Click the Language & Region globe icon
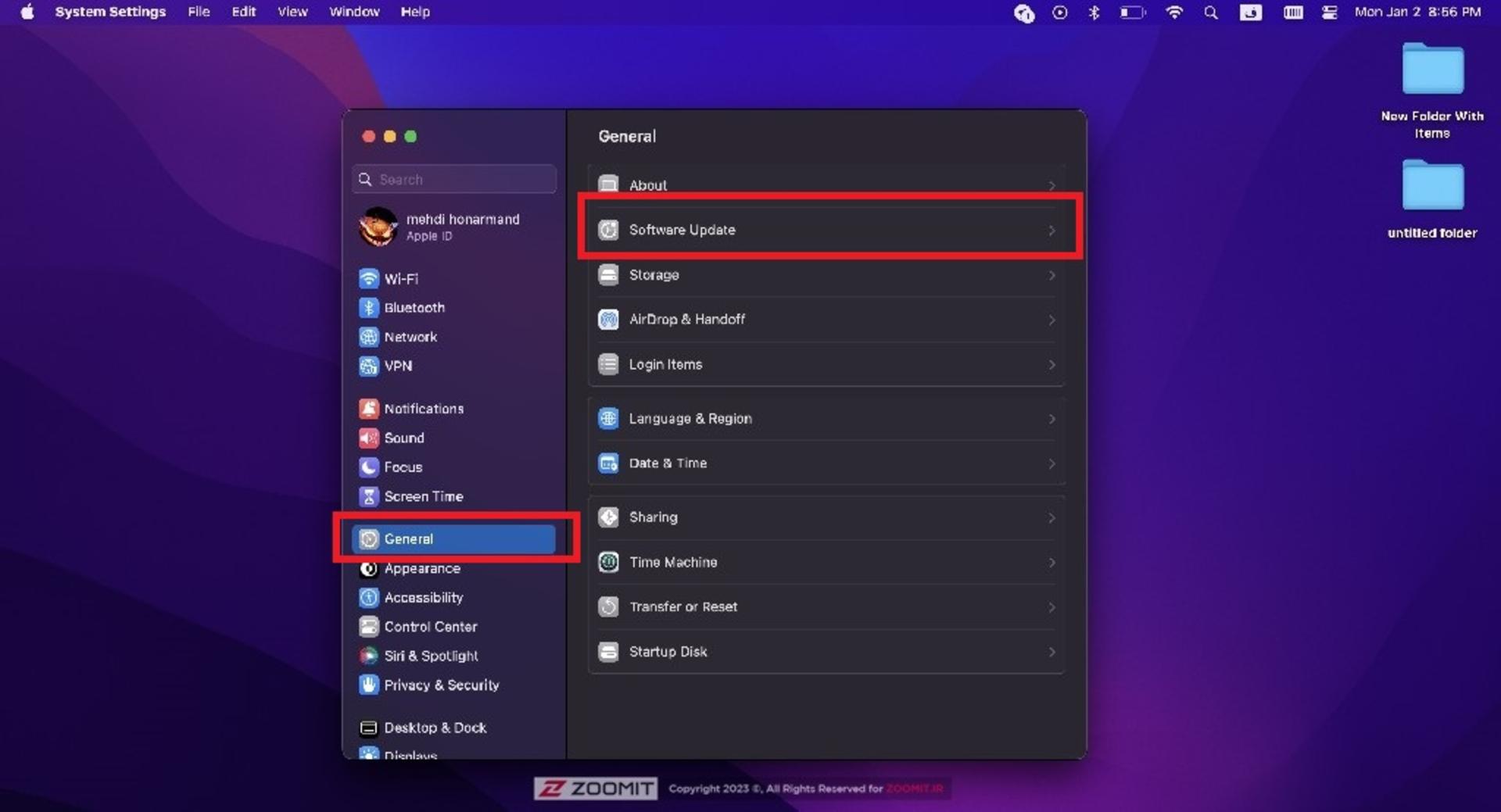This screenshot has height=812, width=1501. (x=608, y=418)
